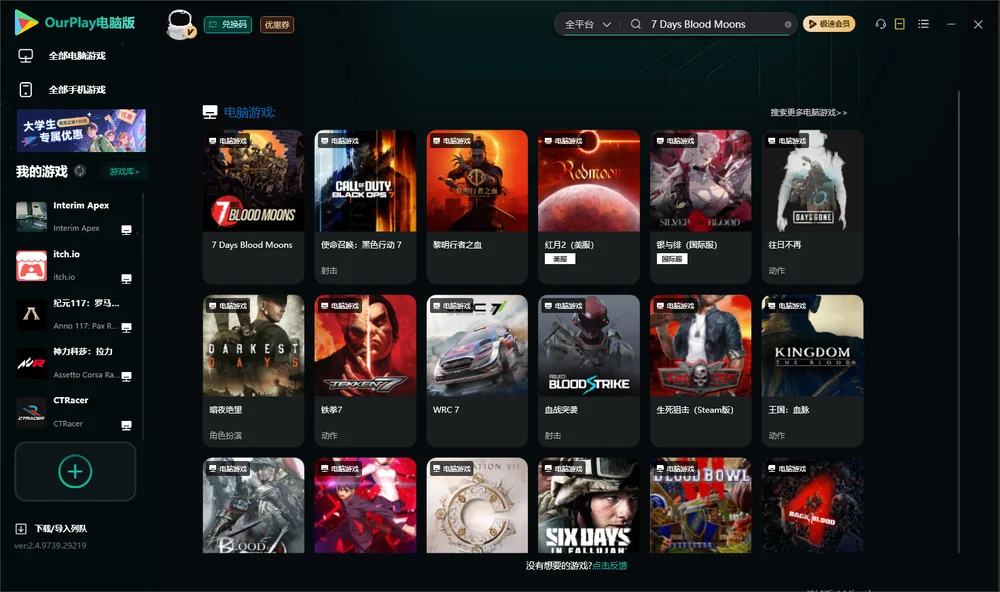
Task: Click the download queue icon
Action: pyautogui.click(x=21, y=529)
